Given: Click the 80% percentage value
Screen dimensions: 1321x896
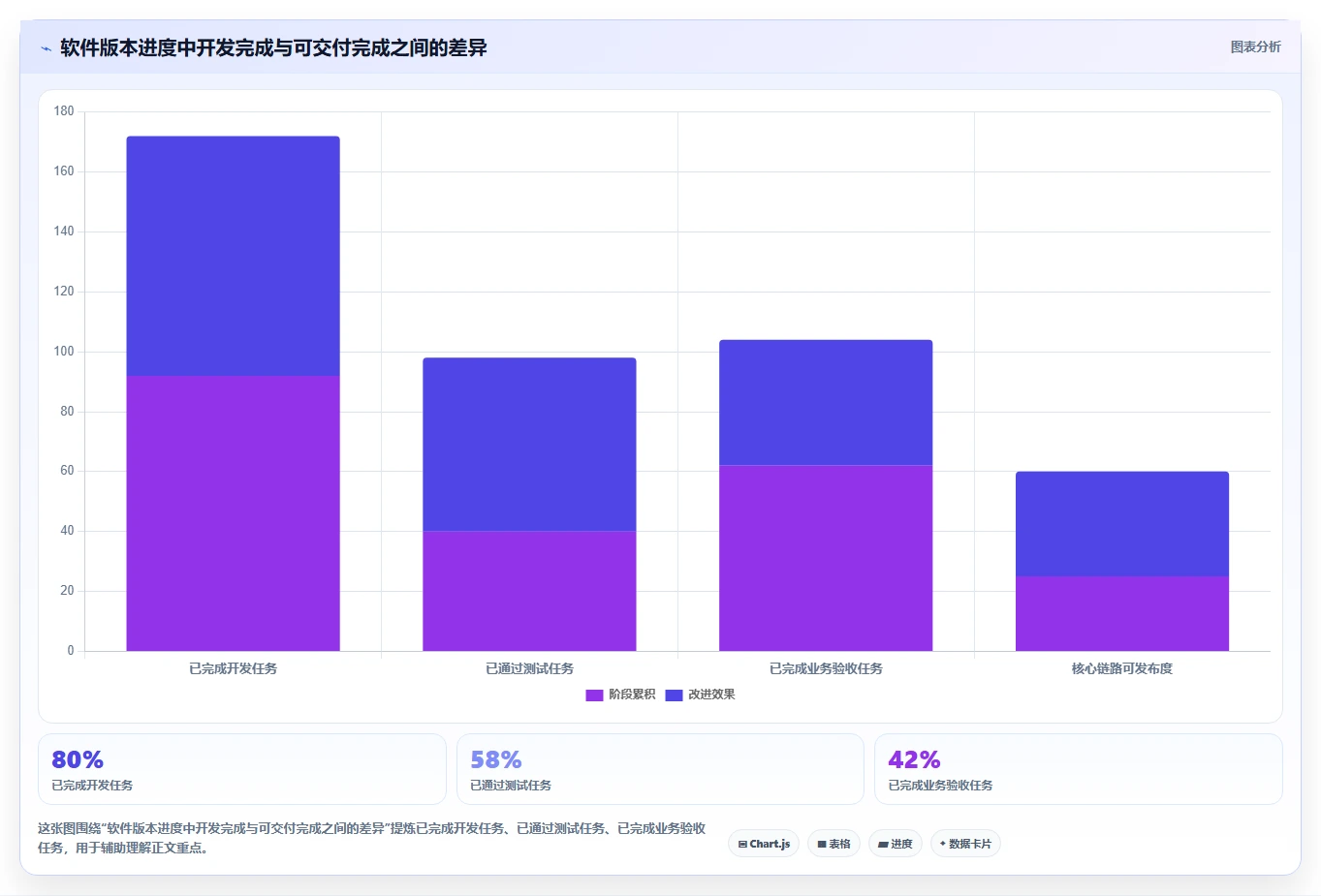Looking at the screenshot, I should (78, 759).
